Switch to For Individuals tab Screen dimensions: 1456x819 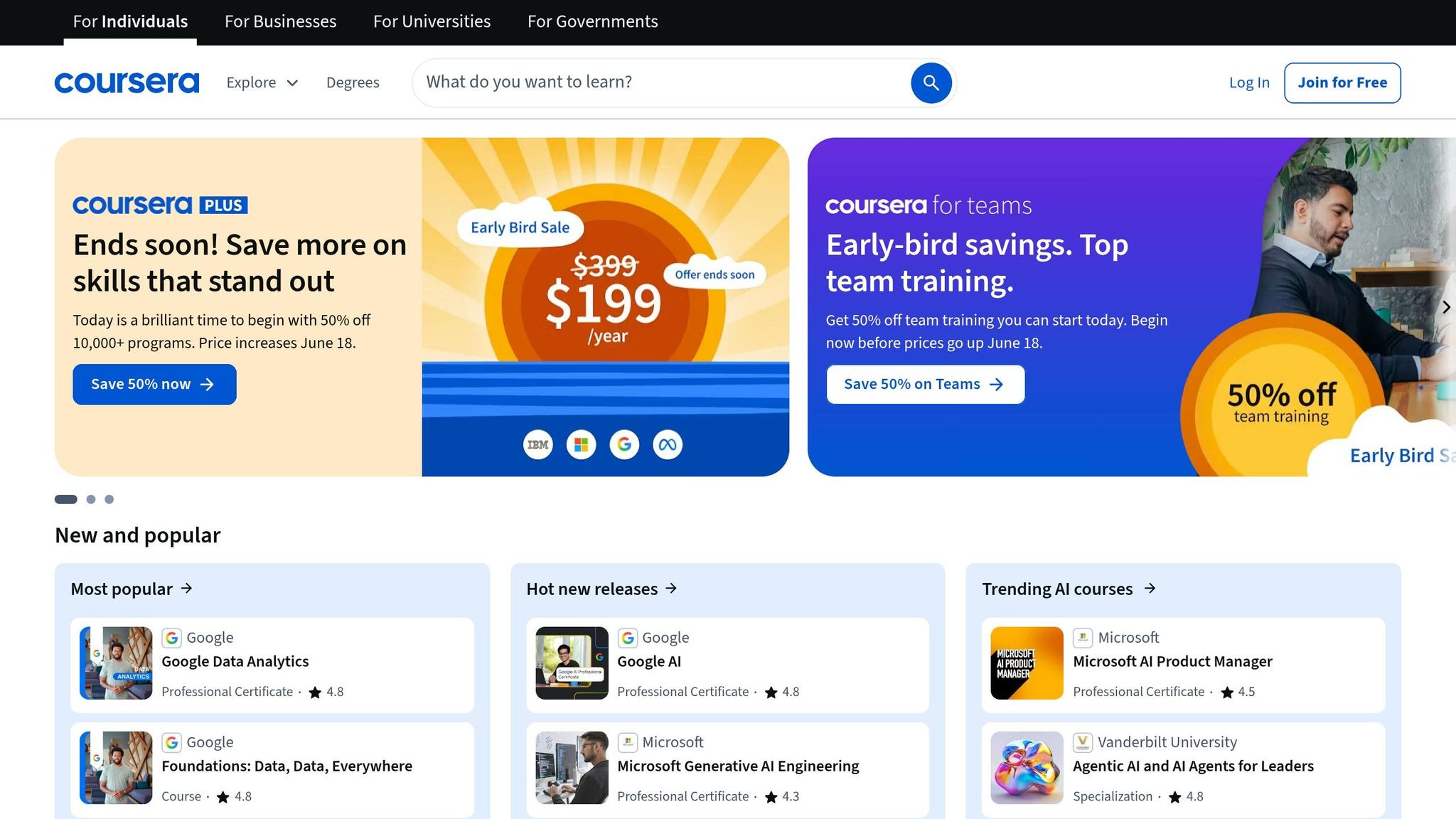click(130, 21)
